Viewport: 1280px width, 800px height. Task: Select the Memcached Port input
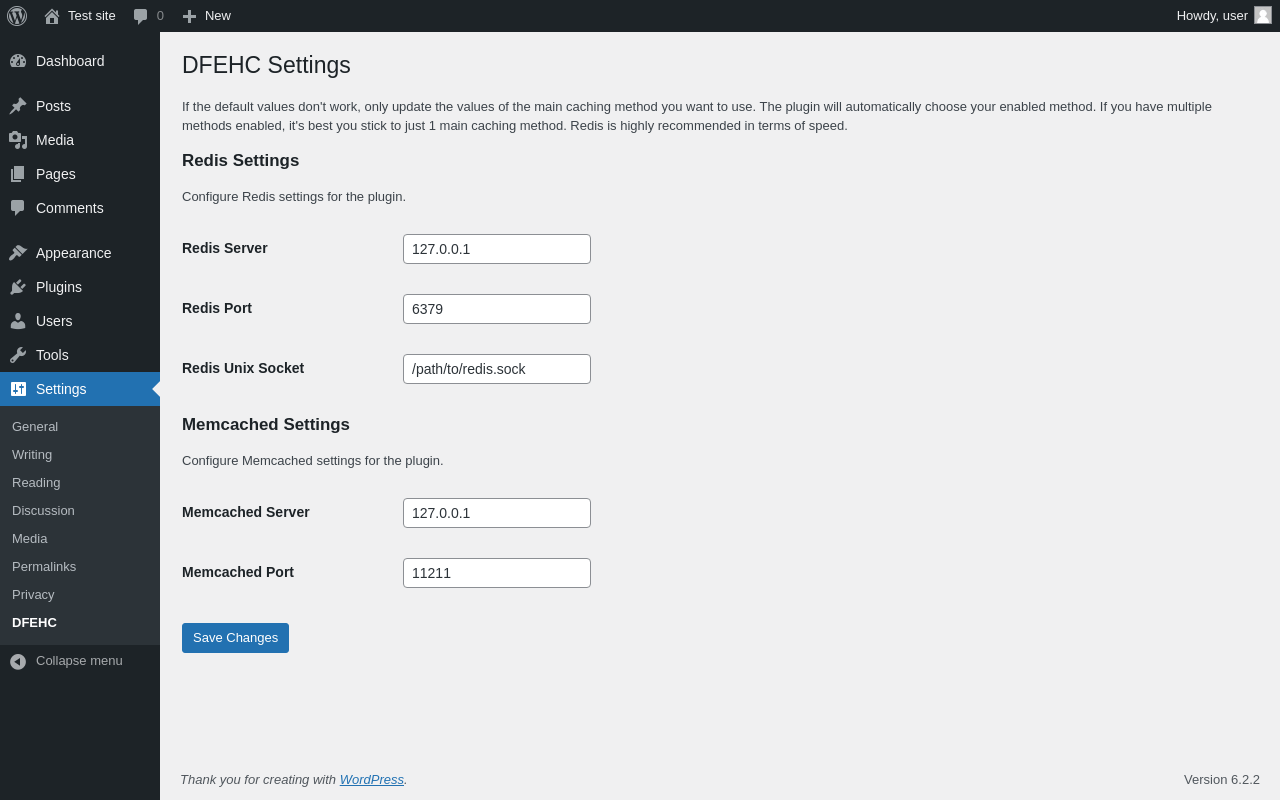[x=497, y=573]
